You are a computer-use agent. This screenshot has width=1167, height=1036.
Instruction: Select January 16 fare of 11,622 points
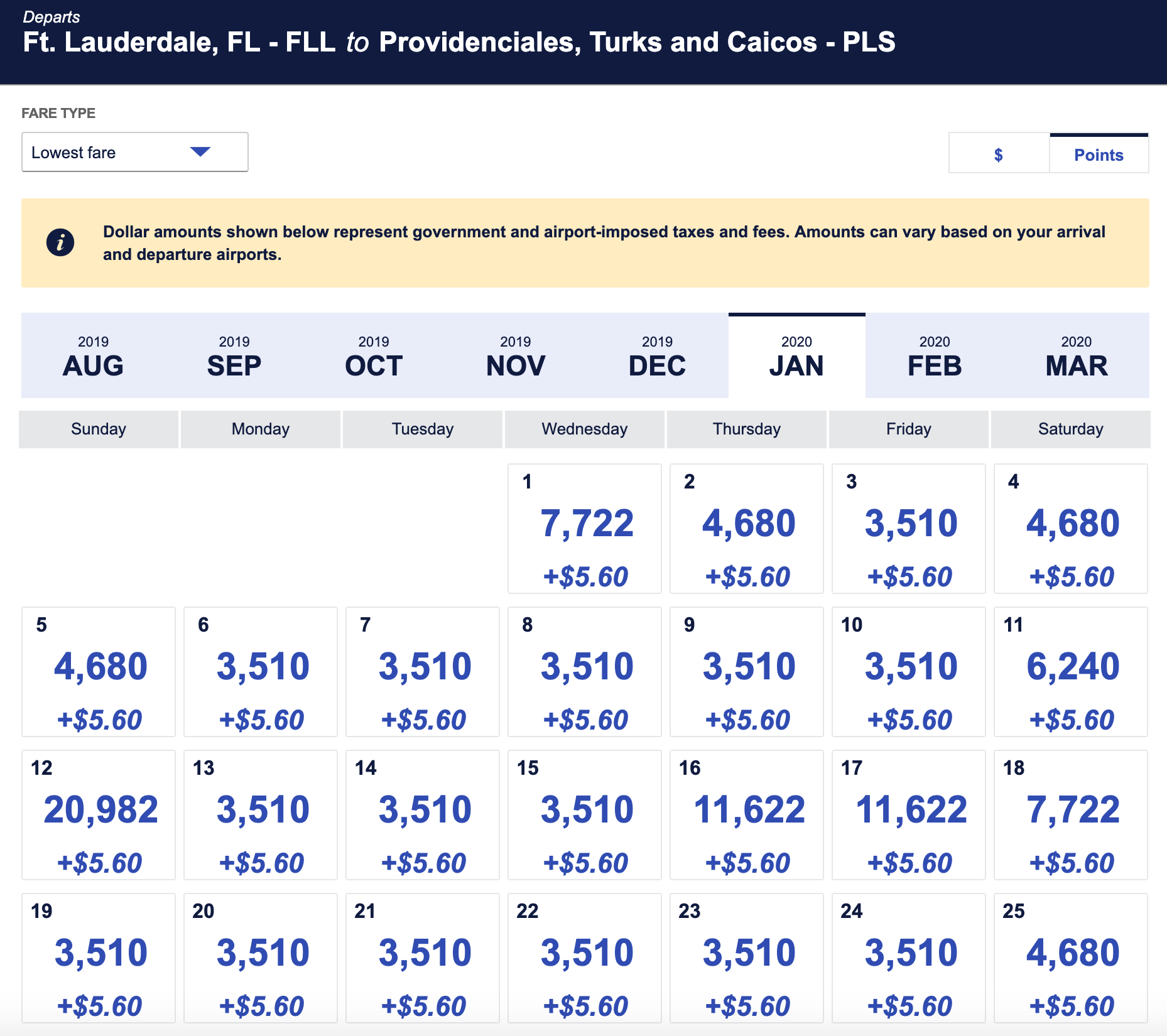pos(747,815)
